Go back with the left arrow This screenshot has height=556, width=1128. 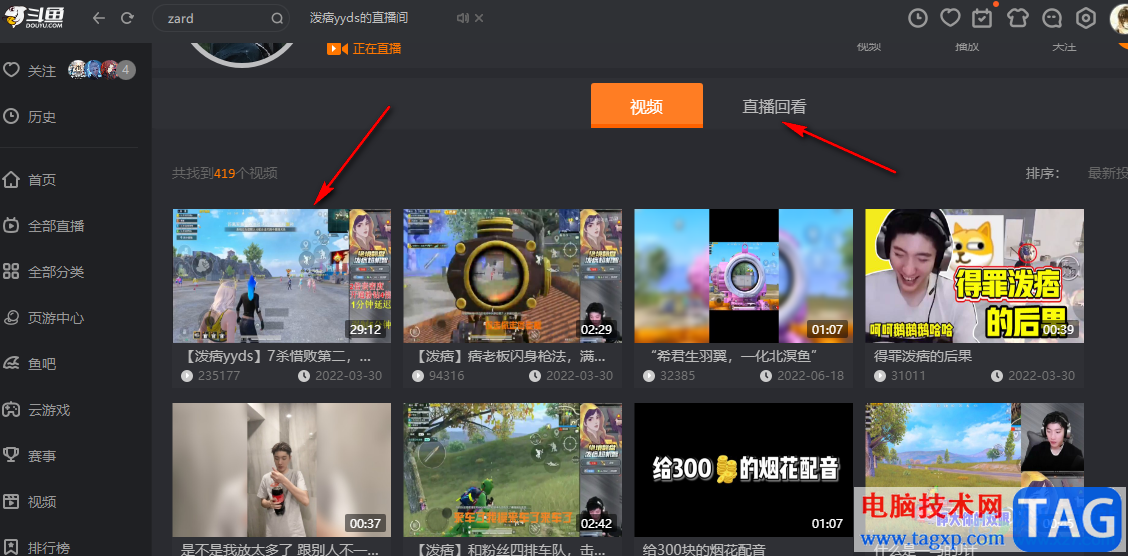click(x=99, y=19)
